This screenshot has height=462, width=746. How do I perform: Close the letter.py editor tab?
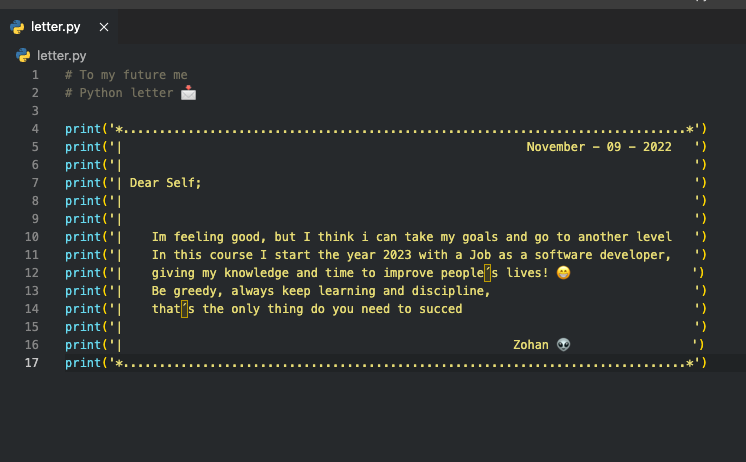click(x=104, y=27)
